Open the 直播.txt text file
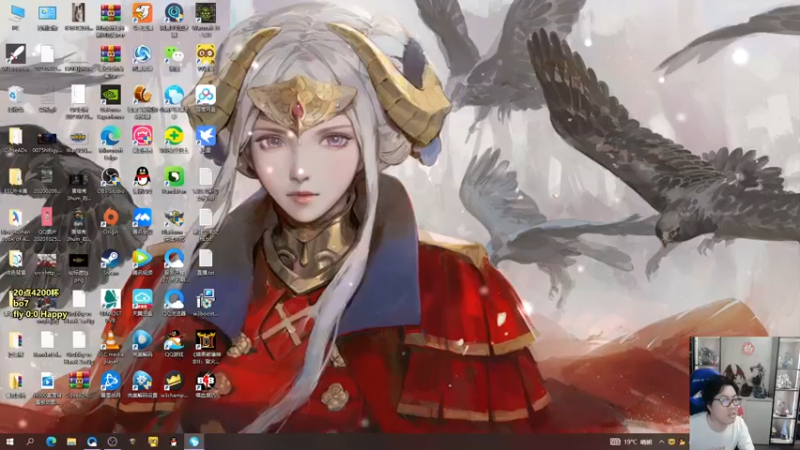Screen dimensions: 800x450 point(205,259)
